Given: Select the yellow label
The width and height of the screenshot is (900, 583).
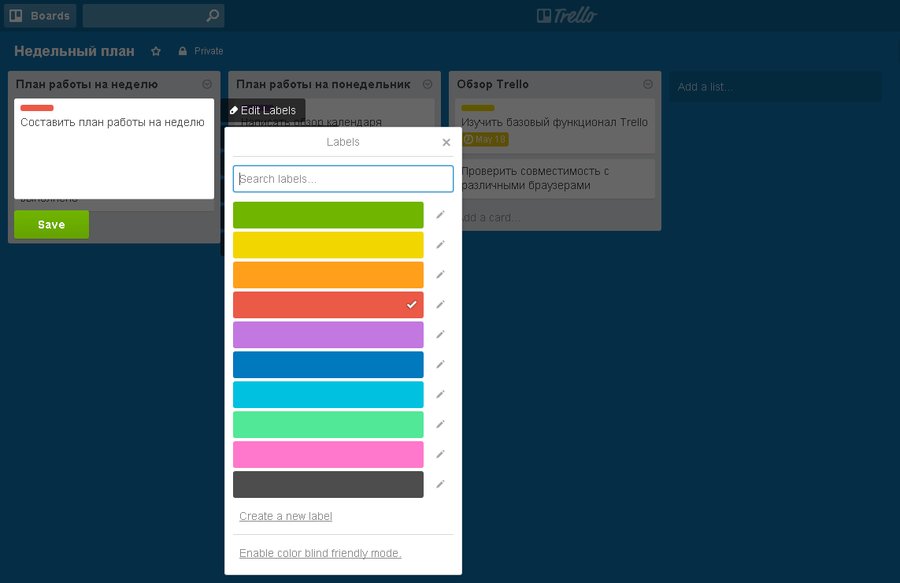Looking at the screenshot, I should click(328, 245).
